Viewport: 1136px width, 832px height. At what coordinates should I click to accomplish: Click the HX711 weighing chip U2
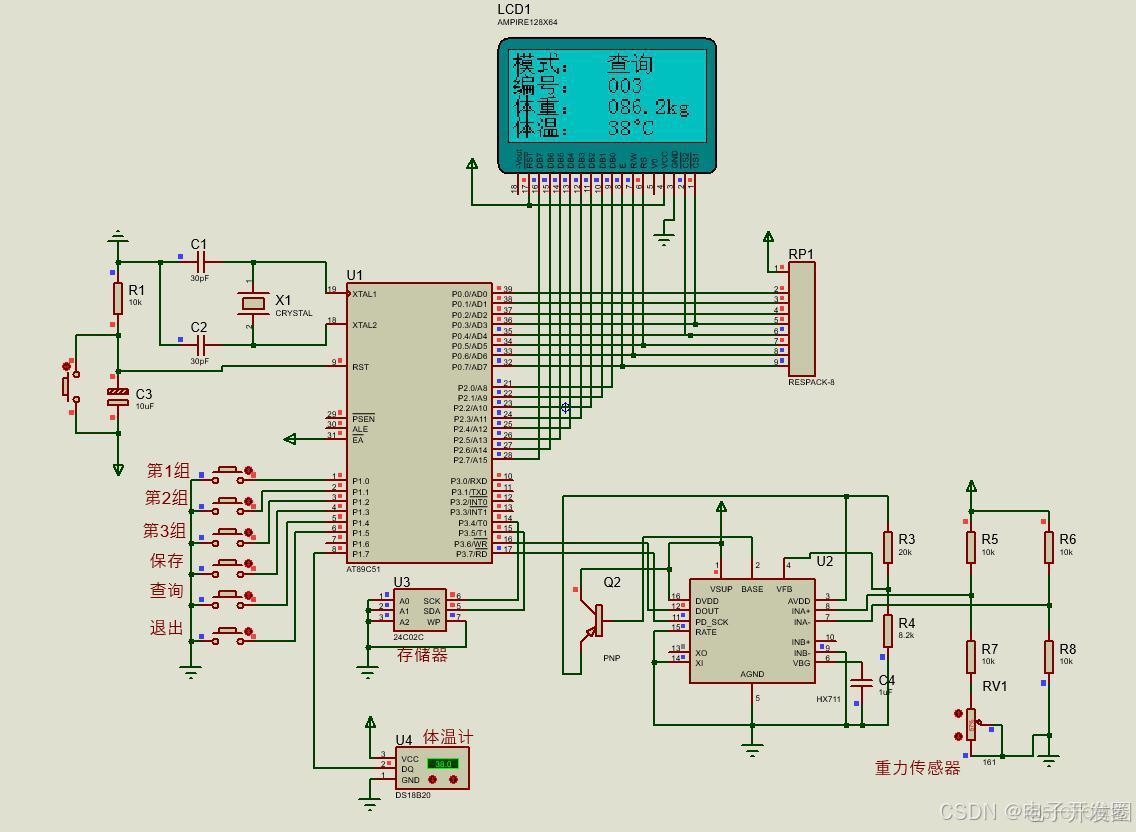pyautogui.click(x=752, y=630)
